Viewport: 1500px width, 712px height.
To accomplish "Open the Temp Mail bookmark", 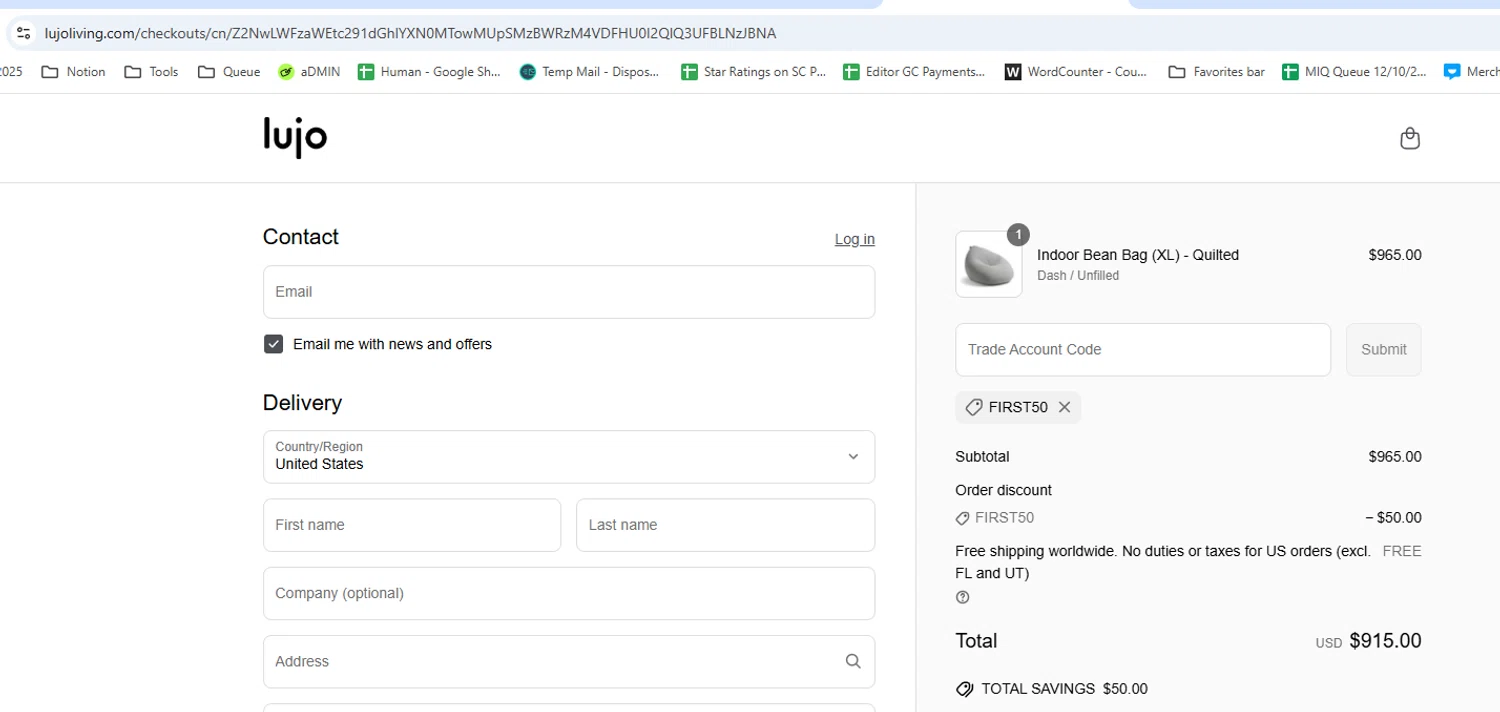I will pyautogui.click(x=590, y=72).
